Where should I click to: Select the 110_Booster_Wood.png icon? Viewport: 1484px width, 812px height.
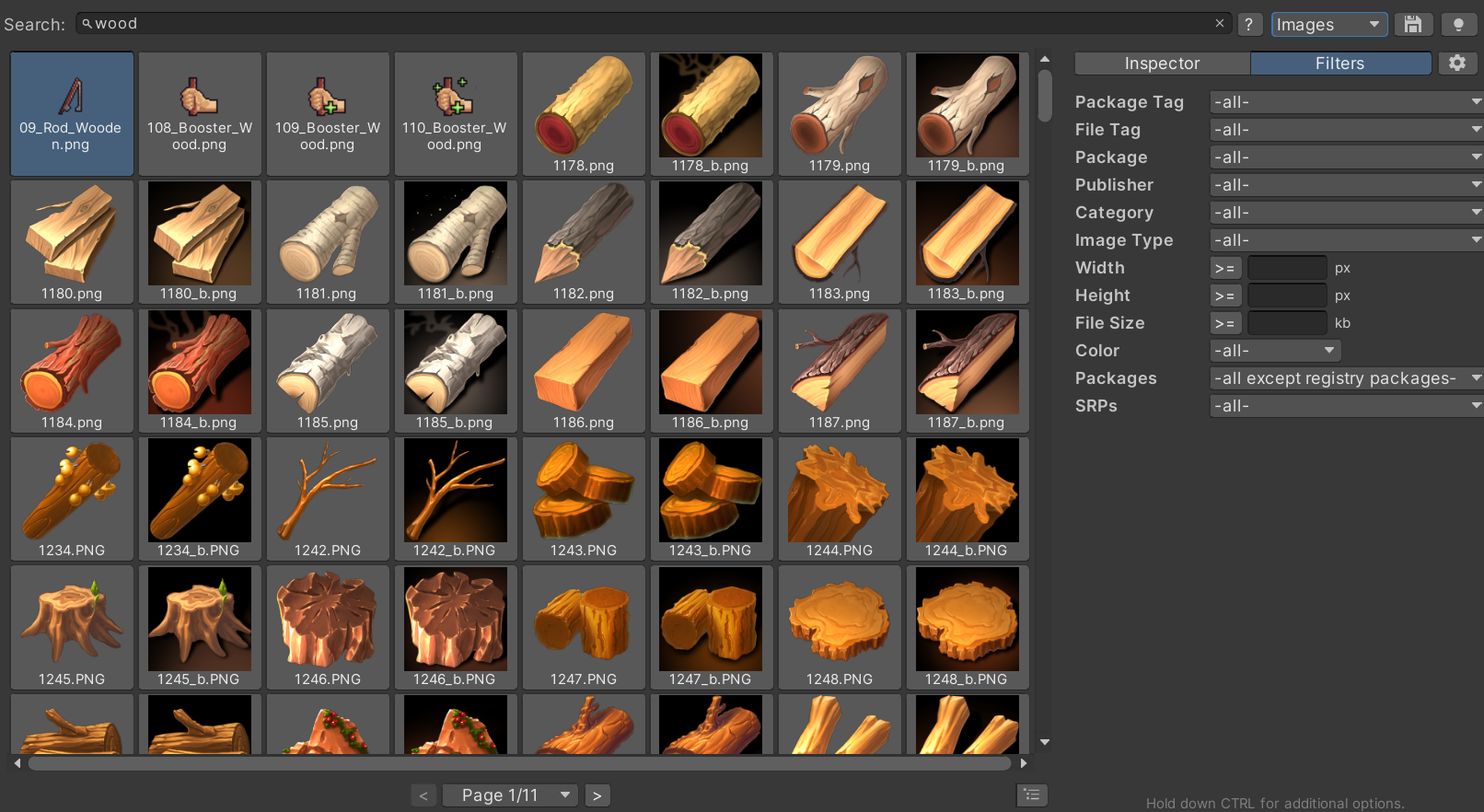[x=456, y=113]
